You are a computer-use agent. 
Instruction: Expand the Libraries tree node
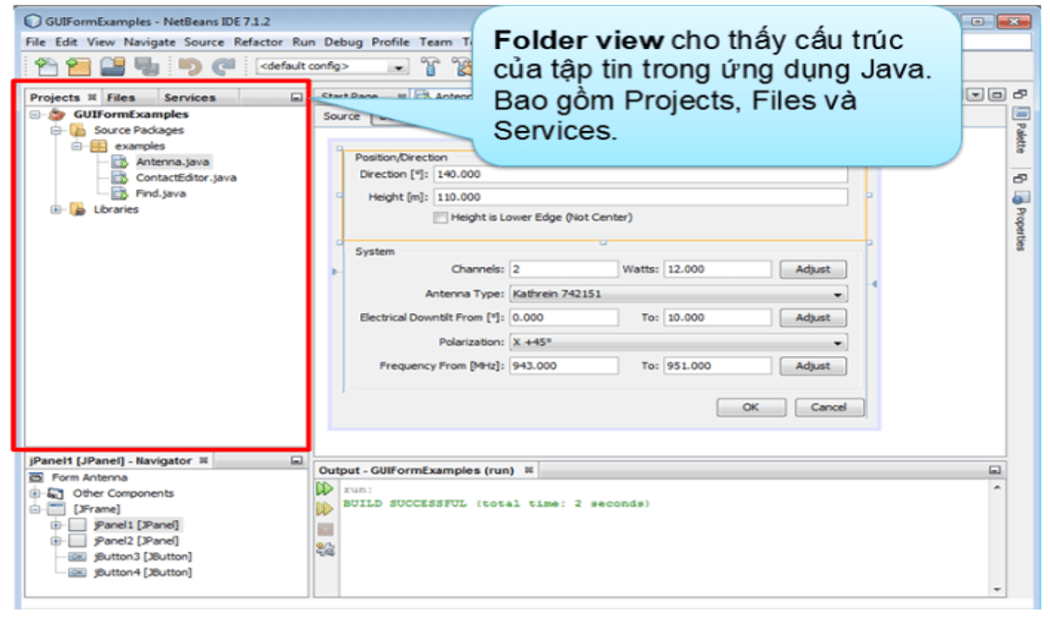[x=56, y=209]
